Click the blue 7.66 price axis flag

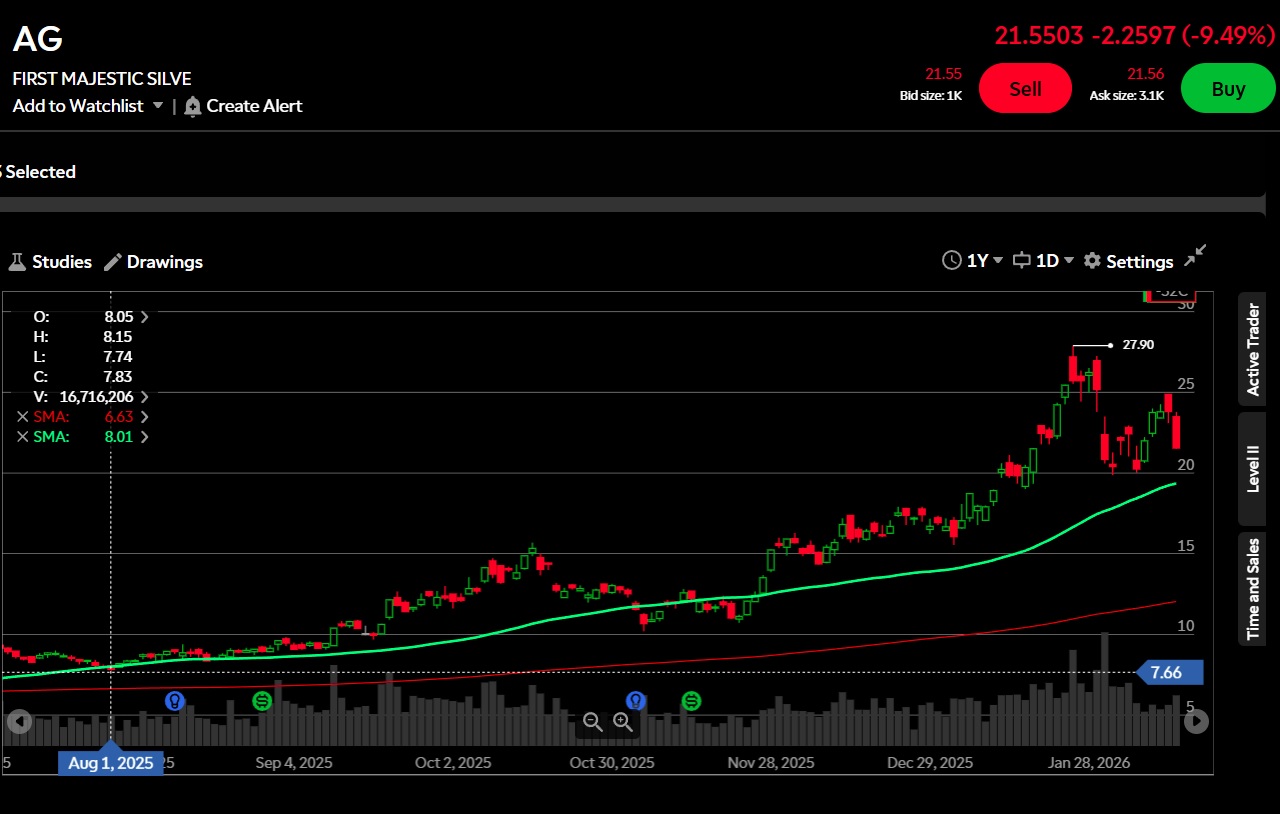(x=1170, y=672)
